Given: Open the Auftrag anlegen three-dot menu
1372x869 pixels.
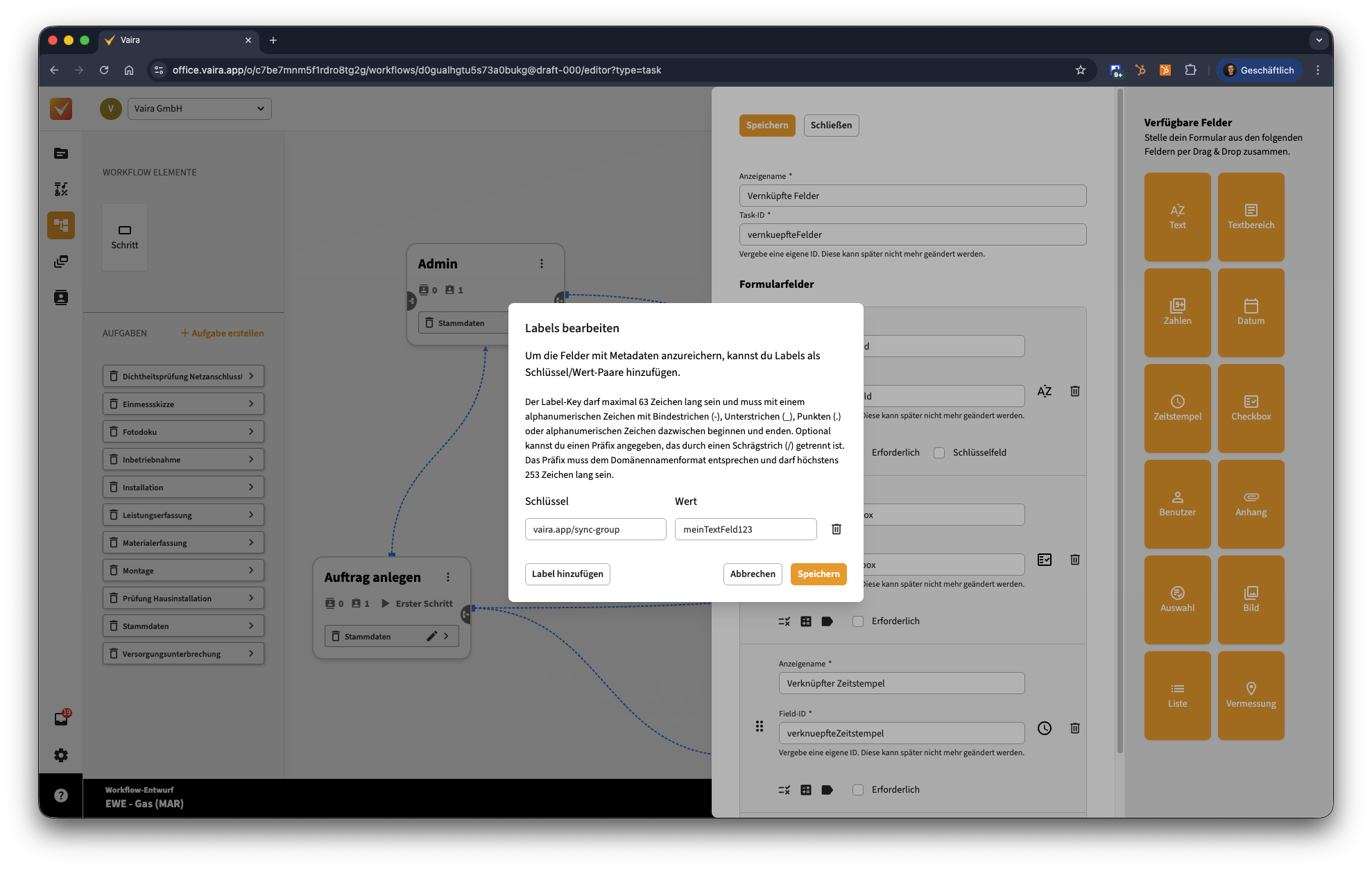Looking at the screenshot, I should tap(448, 577).
